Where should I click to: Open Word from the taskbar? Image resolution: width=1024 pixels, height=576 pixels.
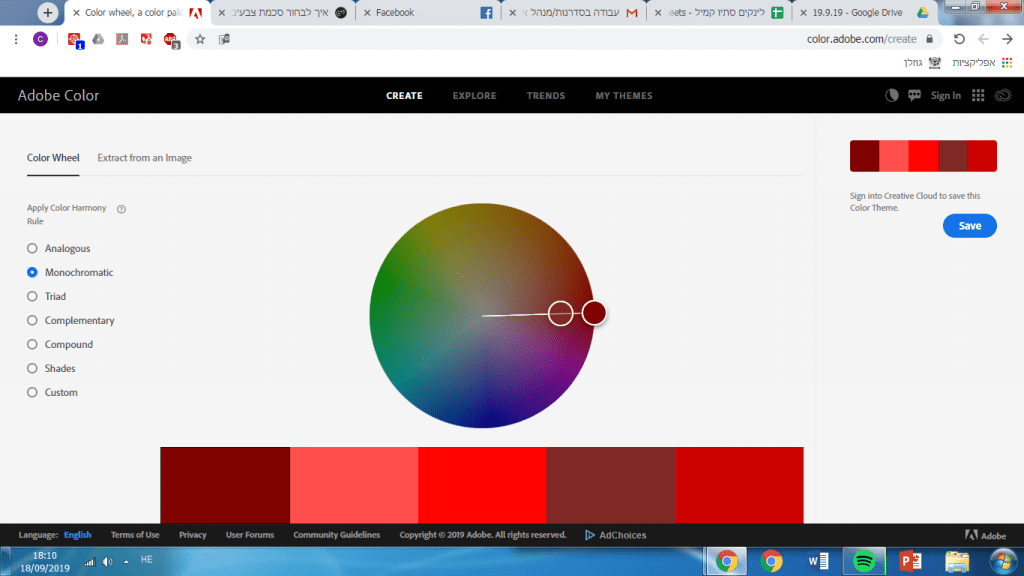[818, 561]
